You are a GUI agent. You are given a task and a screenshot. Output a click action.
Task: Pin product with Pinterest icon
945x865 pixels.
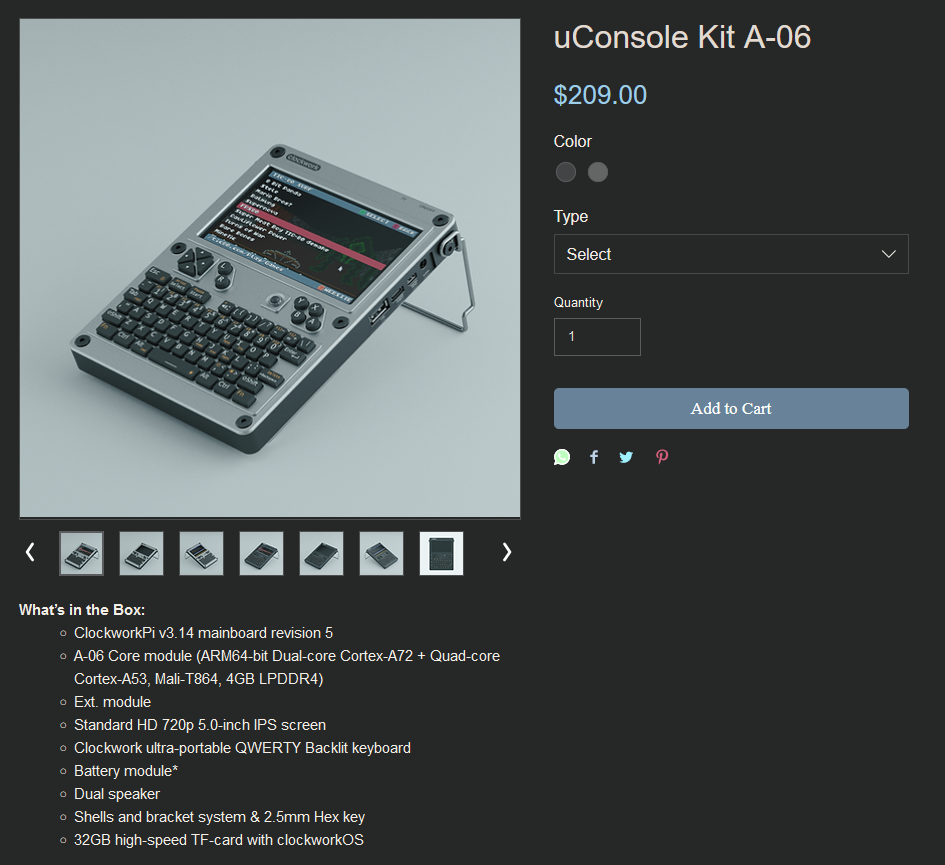click(x=662, y=457)
